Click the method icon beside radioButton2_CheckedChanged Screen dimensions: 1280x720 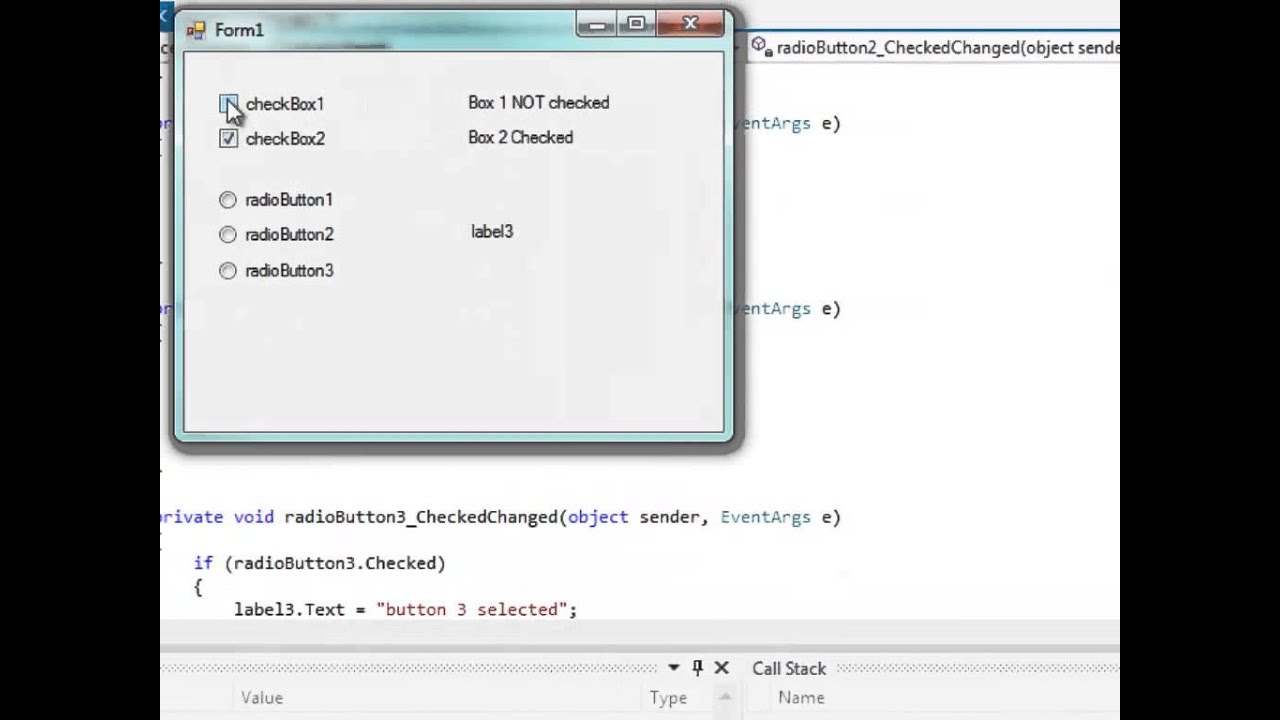pos(760,46)
